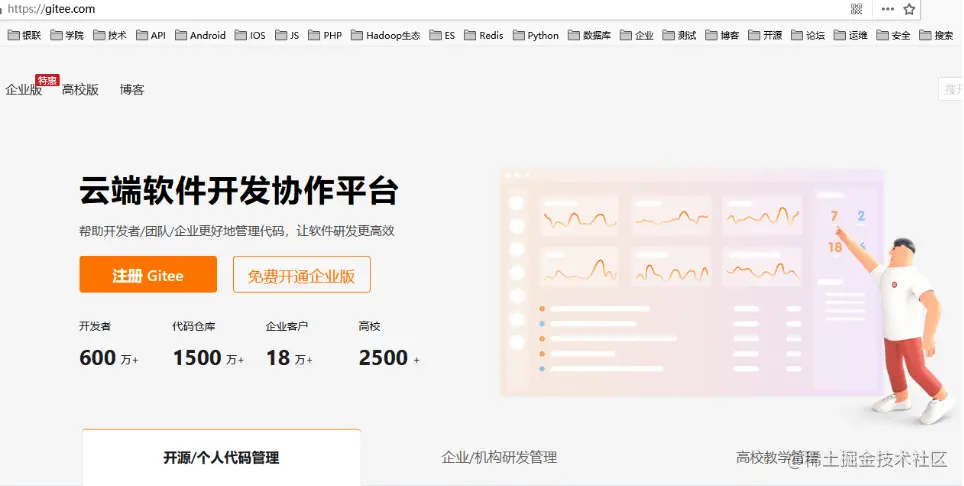
Task: Open the 数据库 bookmarks folder
Action: click(x=590, y=35)
